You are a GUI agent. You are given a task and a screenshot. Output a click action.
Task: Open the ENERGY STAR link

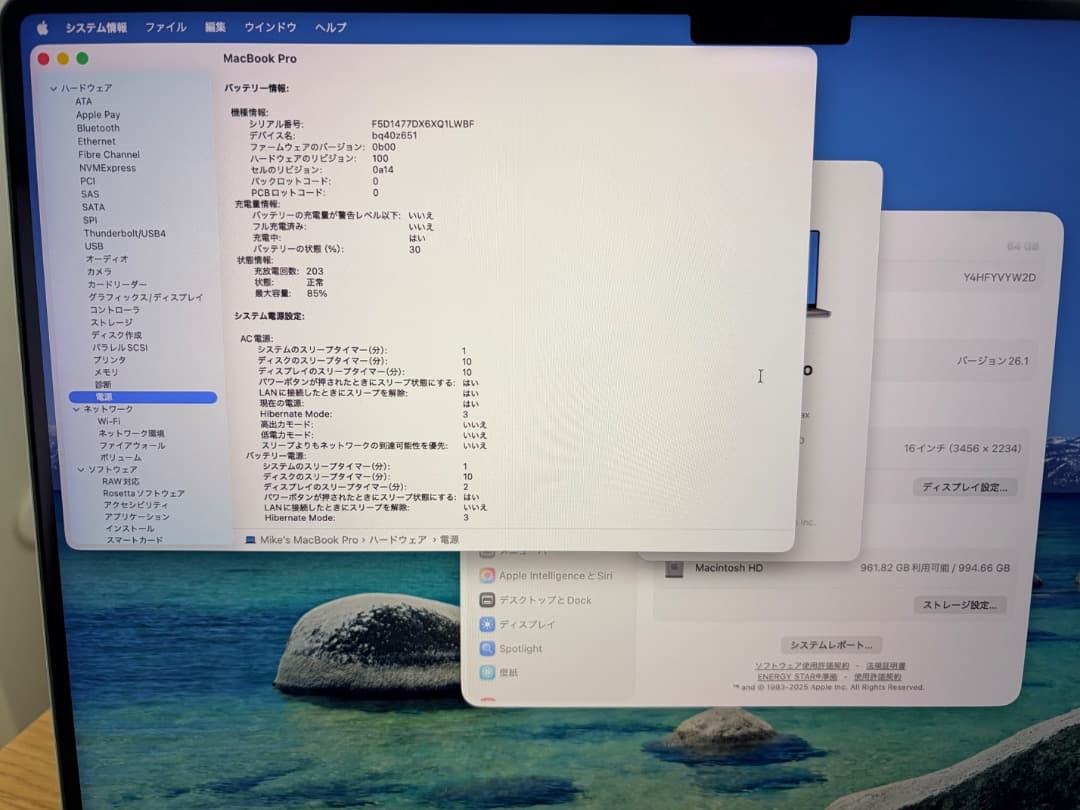point(797,676)
